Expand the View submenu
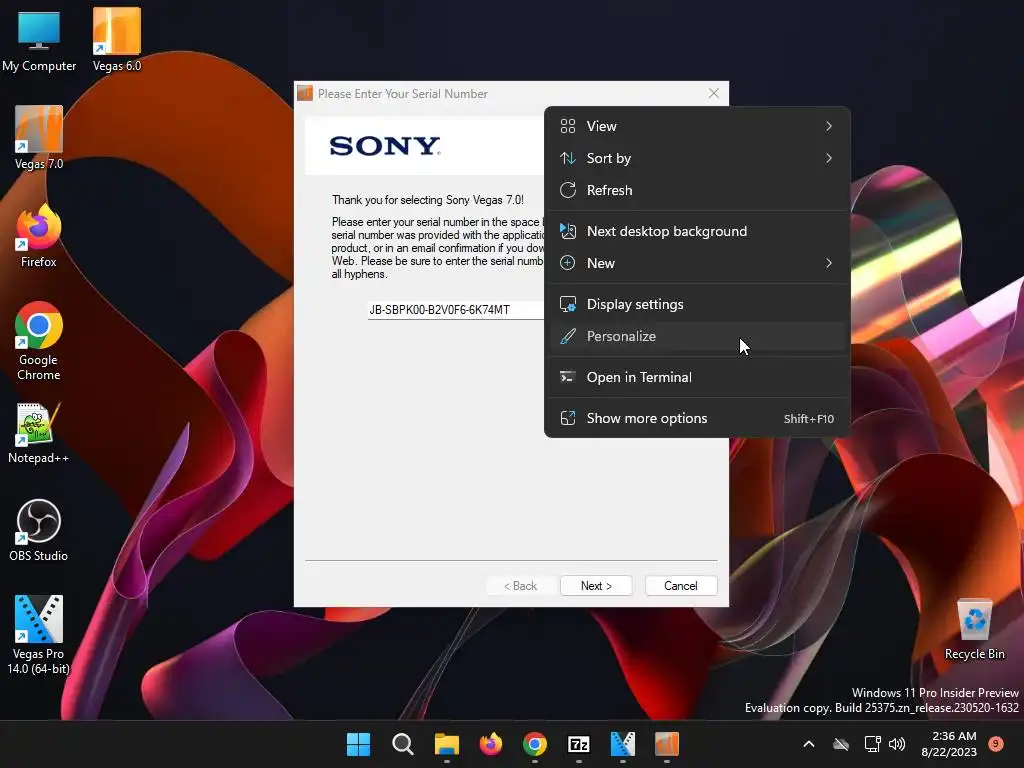The height and width of the screenshot is (768, 1024). coord(697,126)
